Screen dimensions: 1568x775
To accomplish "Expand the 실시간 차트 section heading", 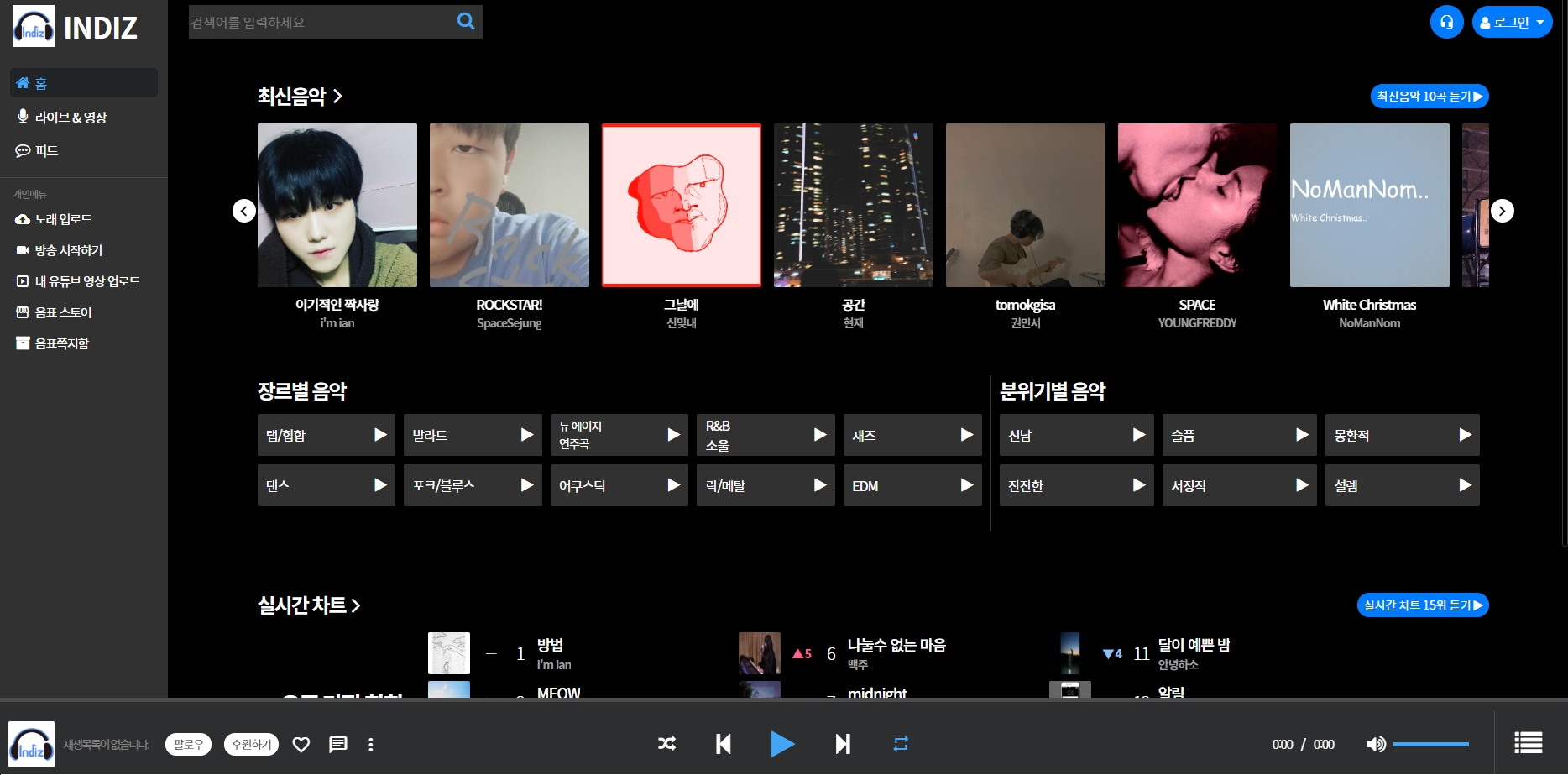I will 309,605.
